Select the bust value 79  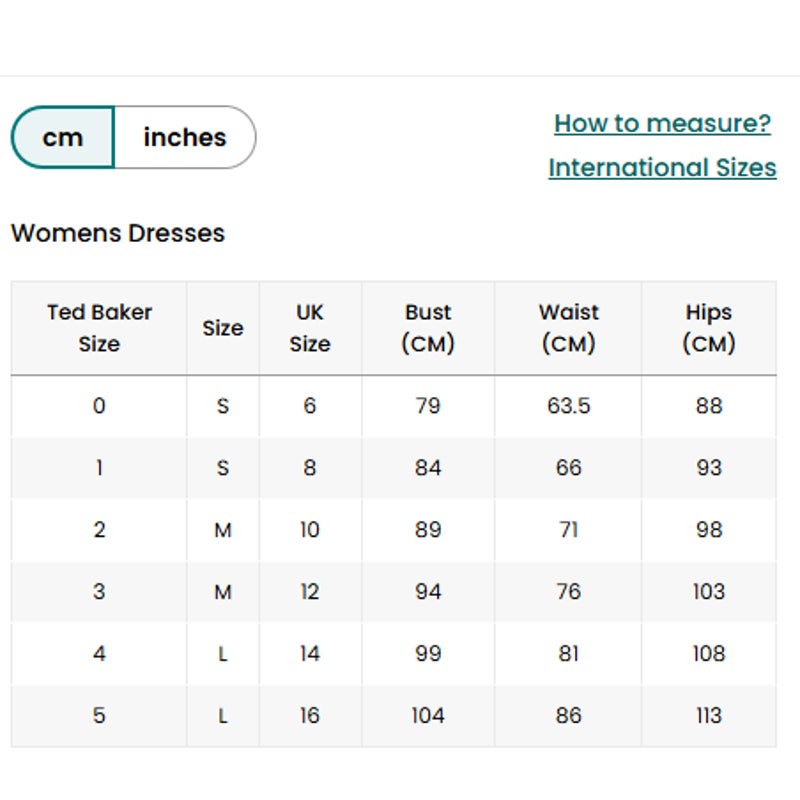[x=428, y=406]
